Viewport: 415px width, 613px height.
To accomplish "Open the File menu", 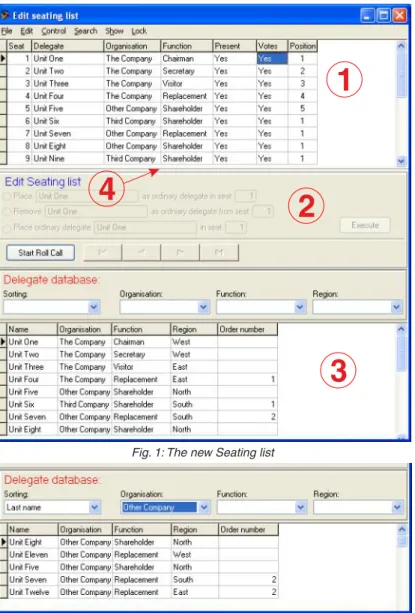I will click(6, 31).
